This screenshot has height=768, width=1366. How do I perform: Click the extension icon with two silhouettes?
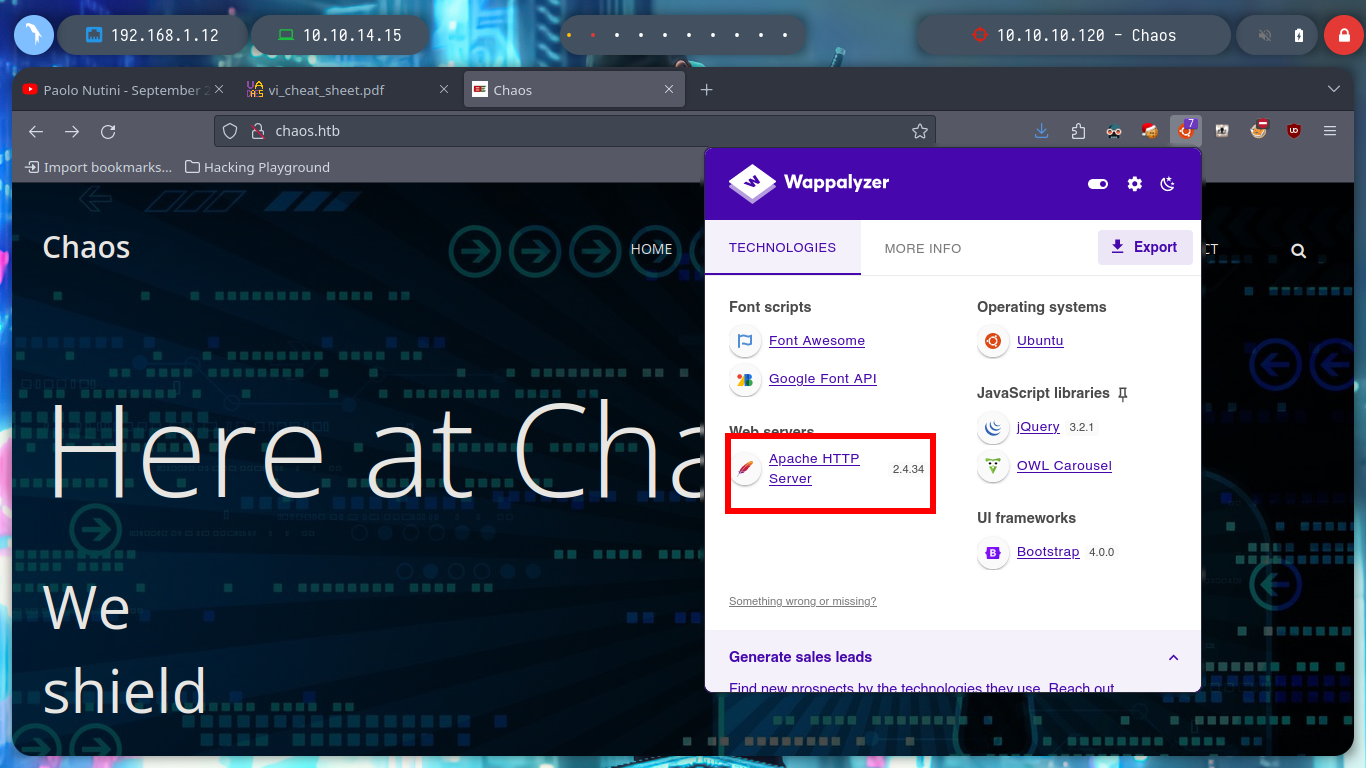point(1222,131)
